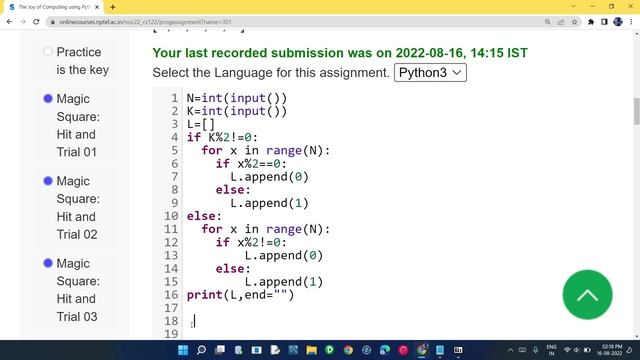
Task: Open the Chrome extensions puzzle icon
Action: 591,22
